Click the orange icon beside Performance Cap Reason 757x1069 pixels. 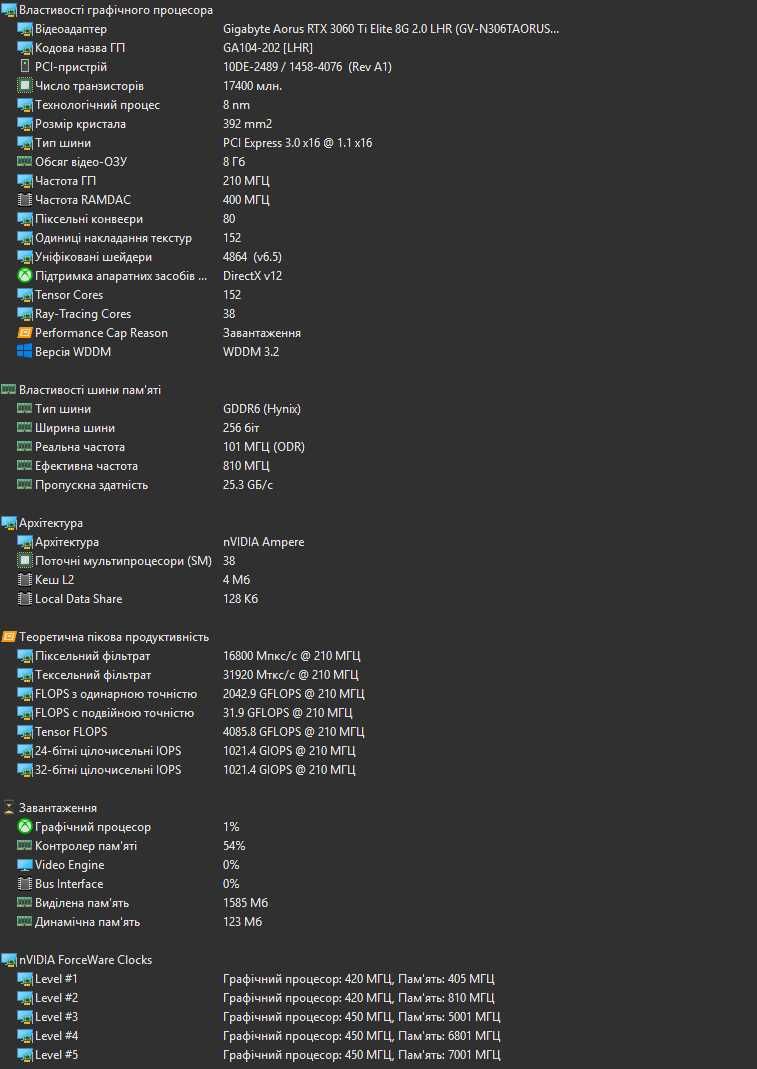(x=25, y=333)
